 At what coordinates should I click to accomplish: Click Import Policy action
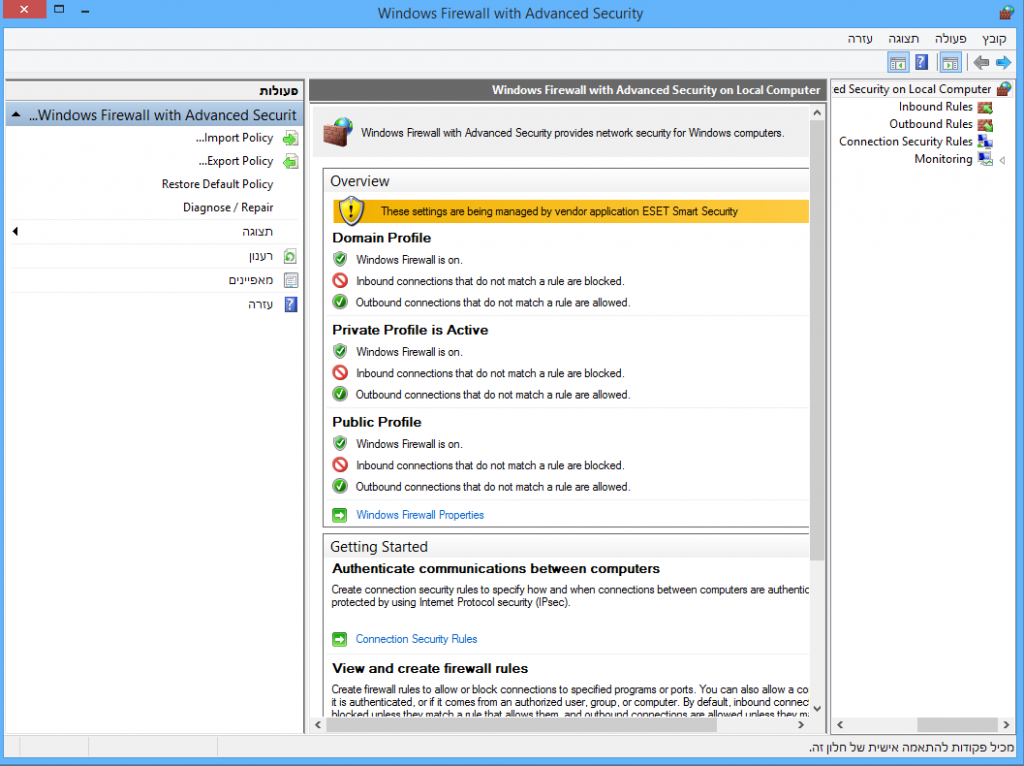(234, 138)
